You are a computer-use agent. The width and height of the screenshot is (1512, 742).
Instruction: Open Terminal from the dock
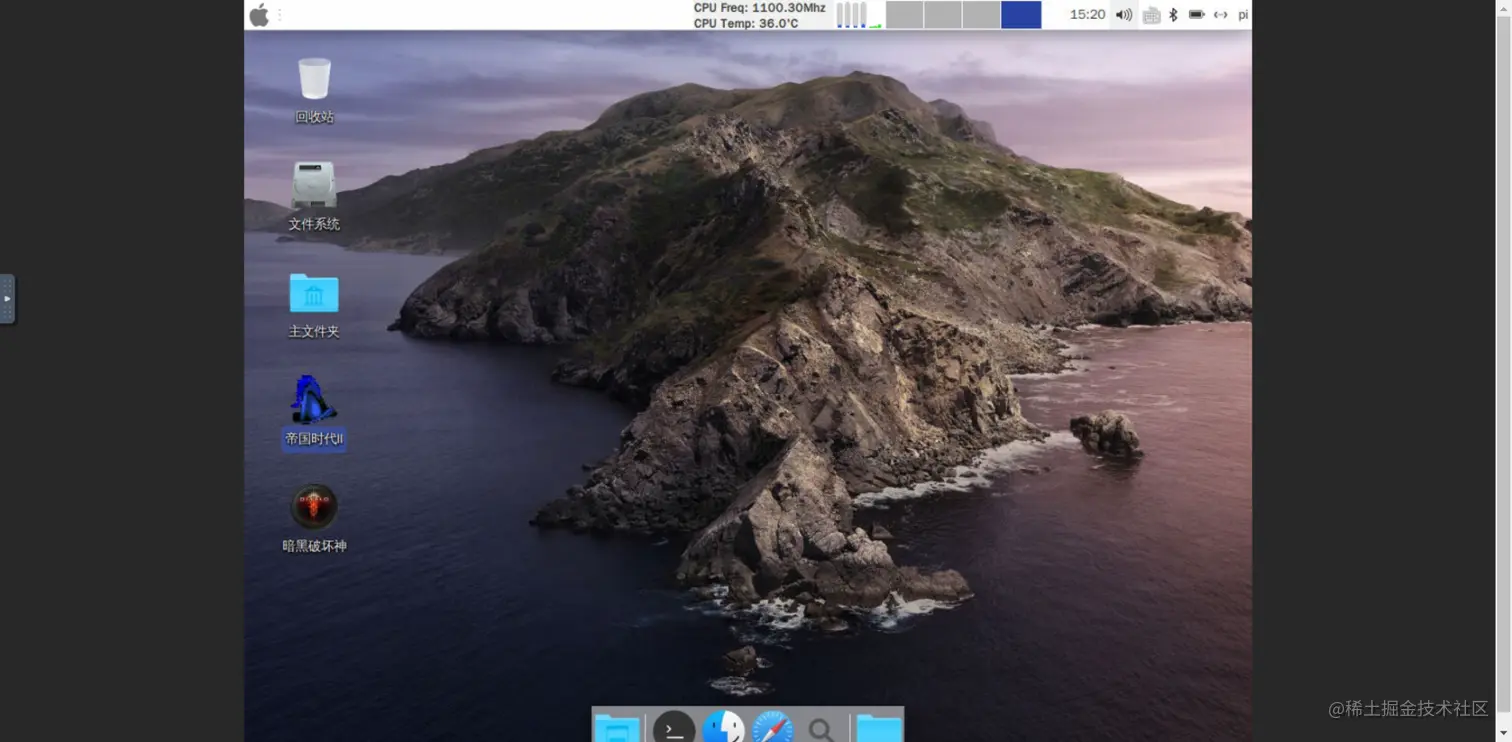pyautogui.click(x=674, y=727)
